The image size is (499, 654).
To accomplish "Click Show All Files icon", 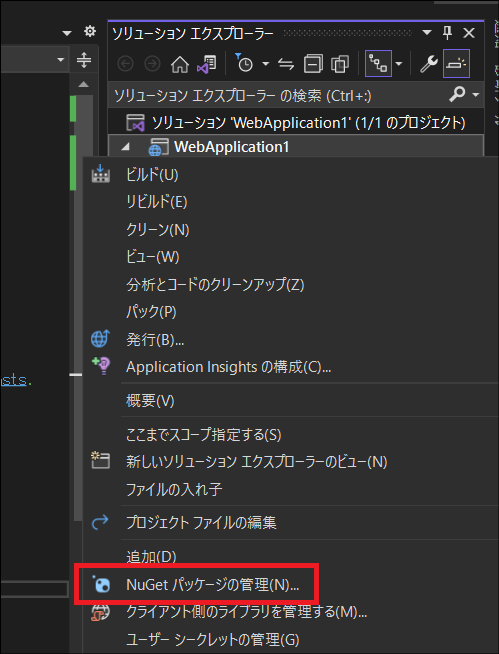I will pos(340,64).
